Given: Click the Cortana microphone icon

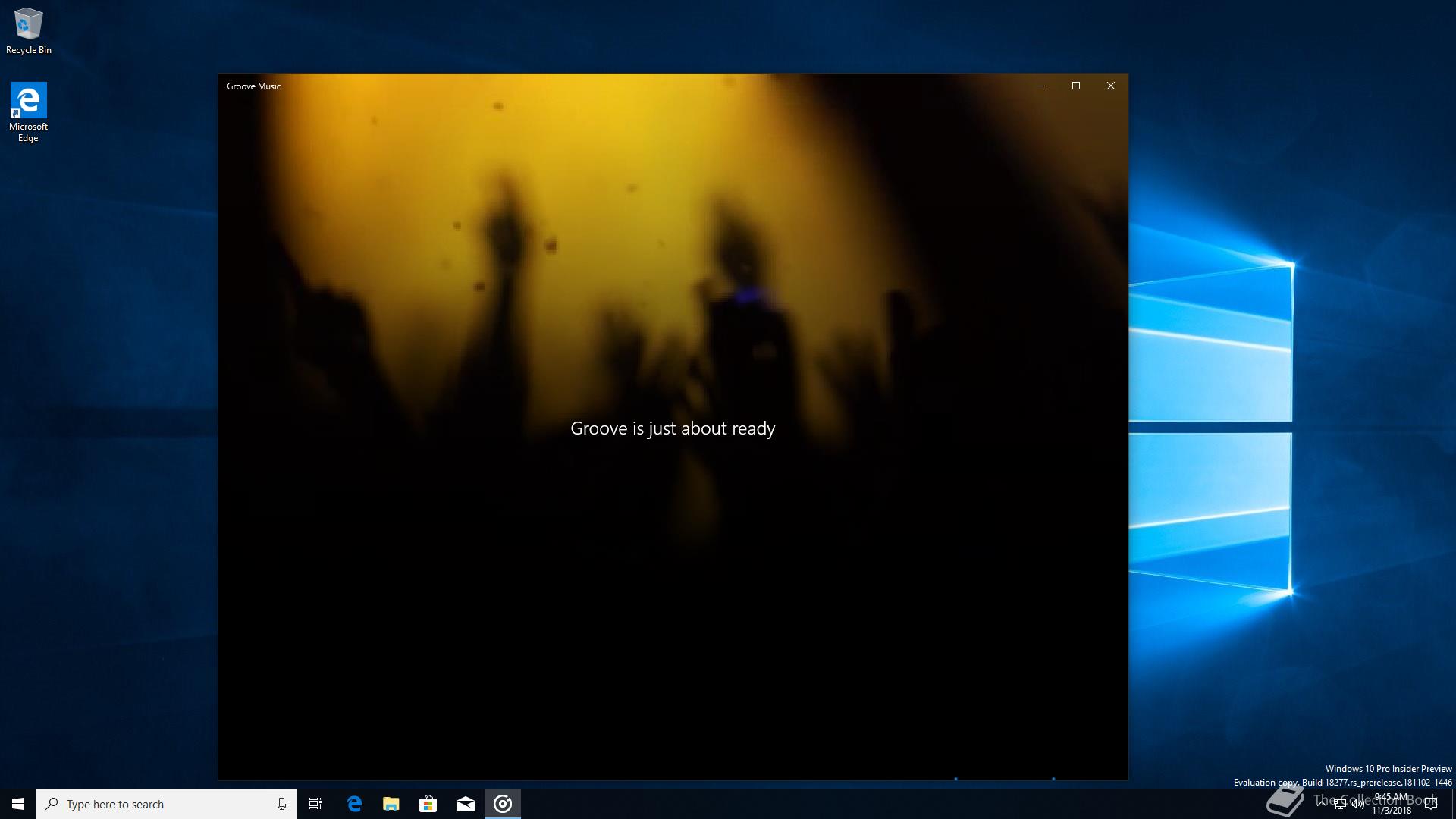Looking at the screenshot, I should pos(281,804).
